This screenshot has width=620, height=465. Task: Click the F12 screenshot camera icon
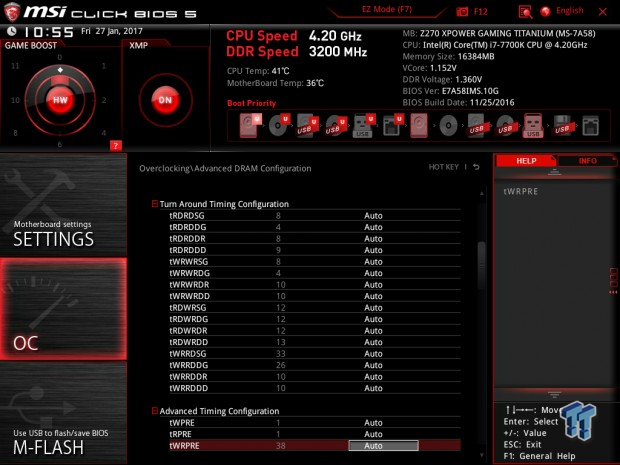pyautogui.click(x=462, y=11)
